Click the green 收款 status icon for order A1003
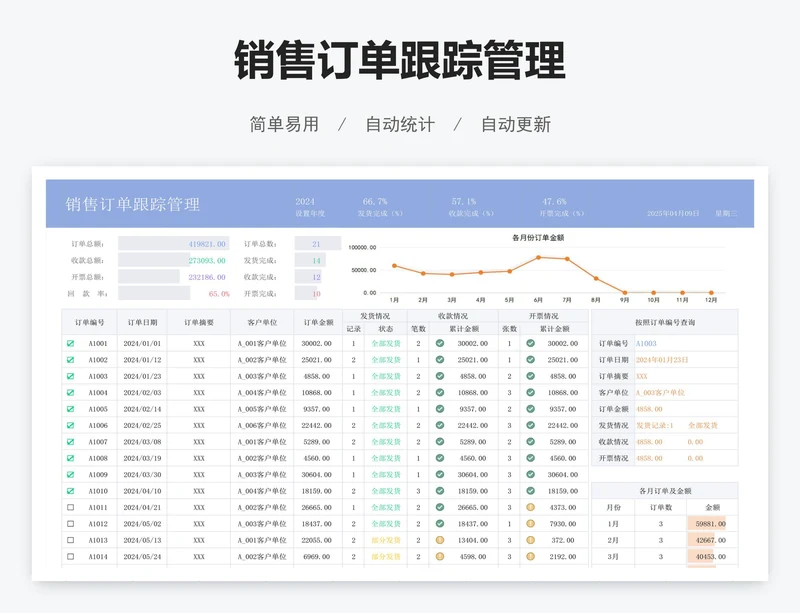Image resolution: width=800 pixels, height=613 pixels. [x=440, y=376]
